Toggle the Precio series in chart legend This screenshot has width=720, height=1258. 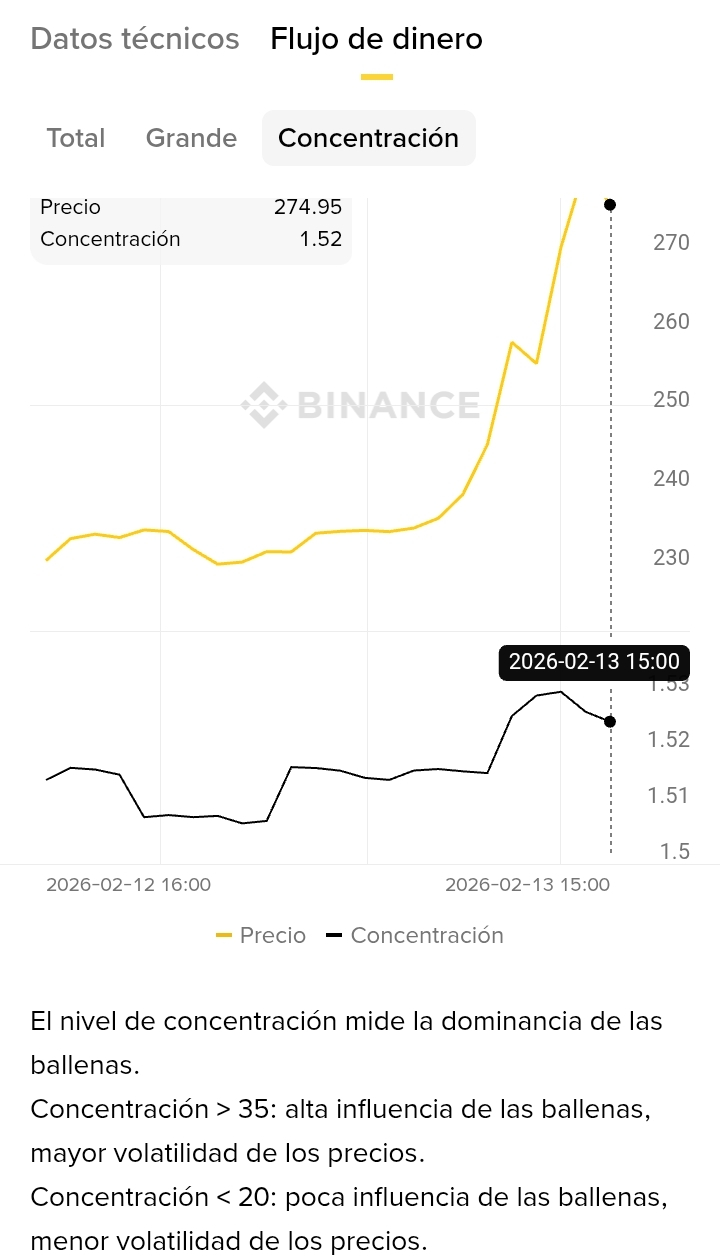point(261,935)
